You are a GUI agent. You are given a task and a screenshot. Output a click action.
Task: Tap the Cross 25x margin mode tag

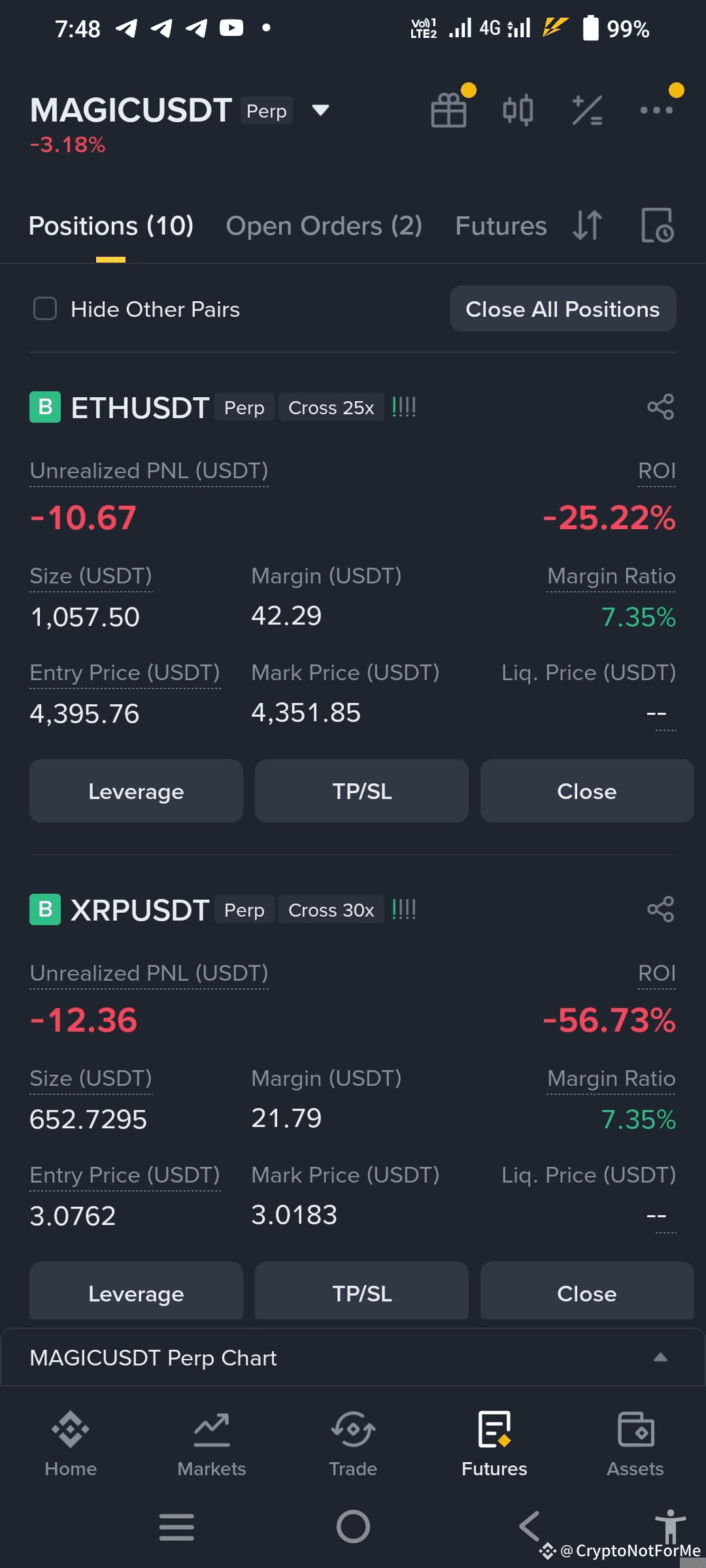tap(331, 408)
